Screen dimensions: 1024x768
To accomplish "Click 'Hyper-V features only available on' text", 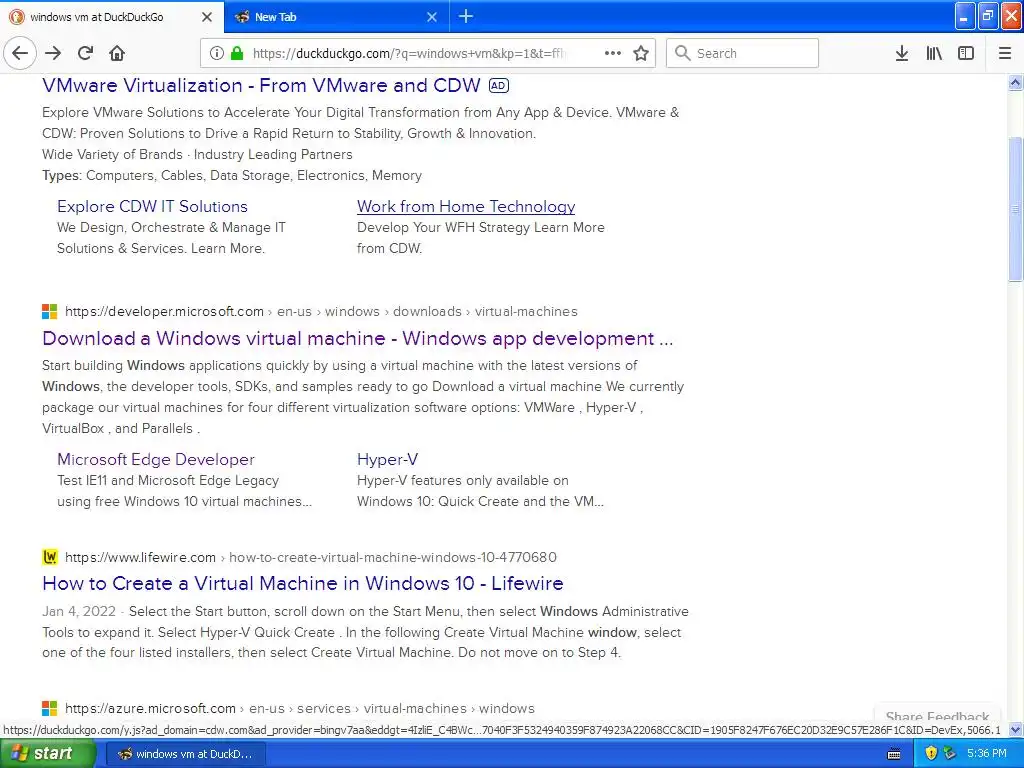I will point(462,480).
